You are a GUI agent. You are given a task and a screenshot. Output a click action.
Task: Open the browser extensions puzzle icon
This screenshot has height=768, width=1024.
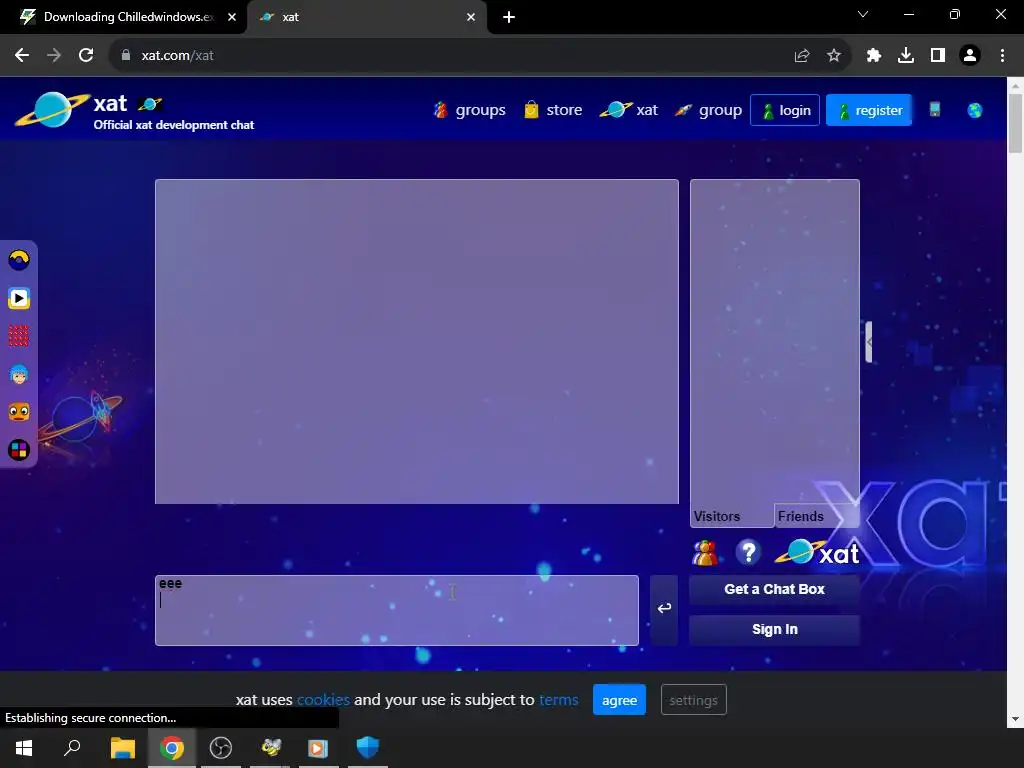874,56
